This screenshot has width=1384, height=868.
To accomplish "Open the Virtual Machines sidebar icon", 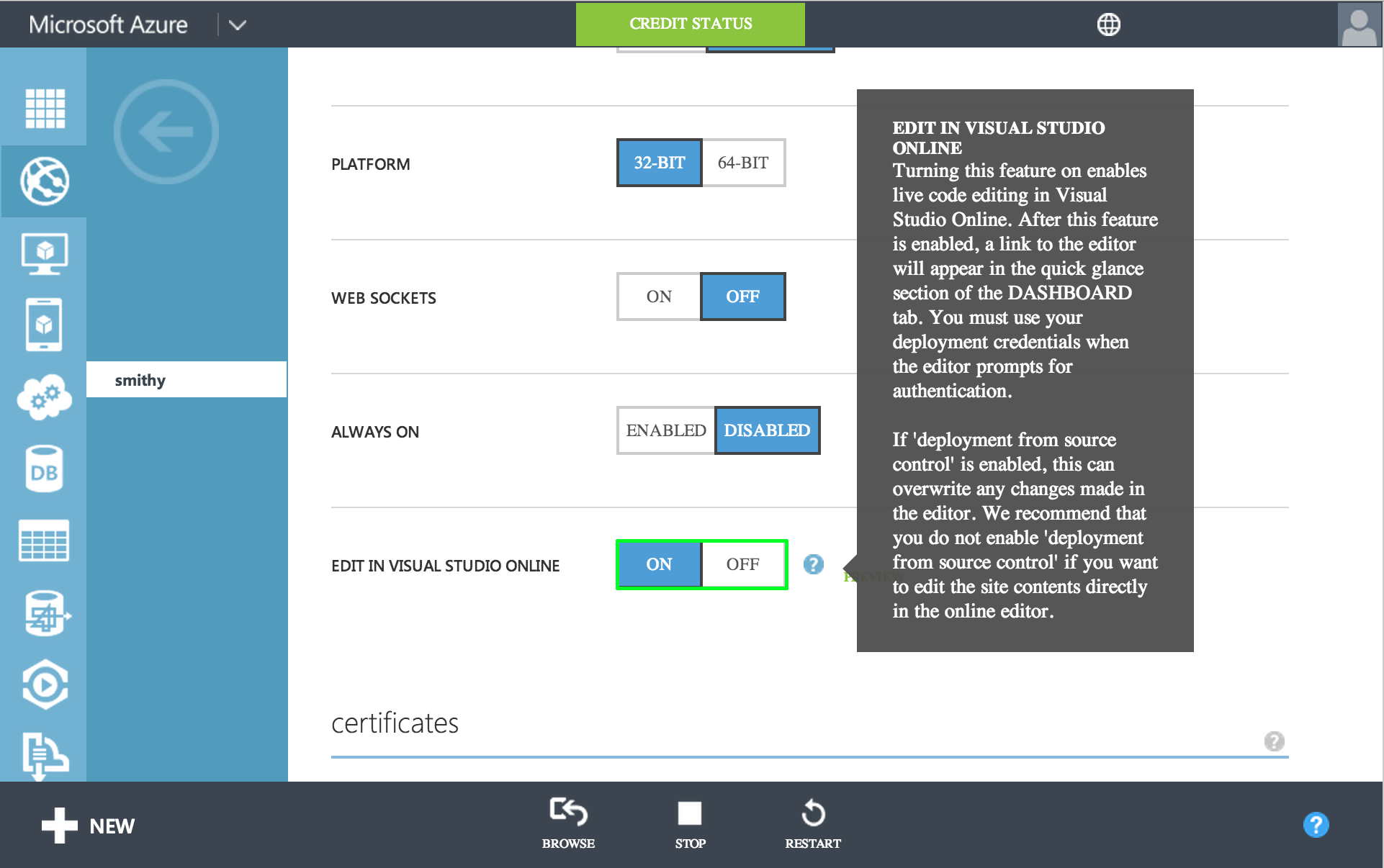I will (x=45, y=253).
